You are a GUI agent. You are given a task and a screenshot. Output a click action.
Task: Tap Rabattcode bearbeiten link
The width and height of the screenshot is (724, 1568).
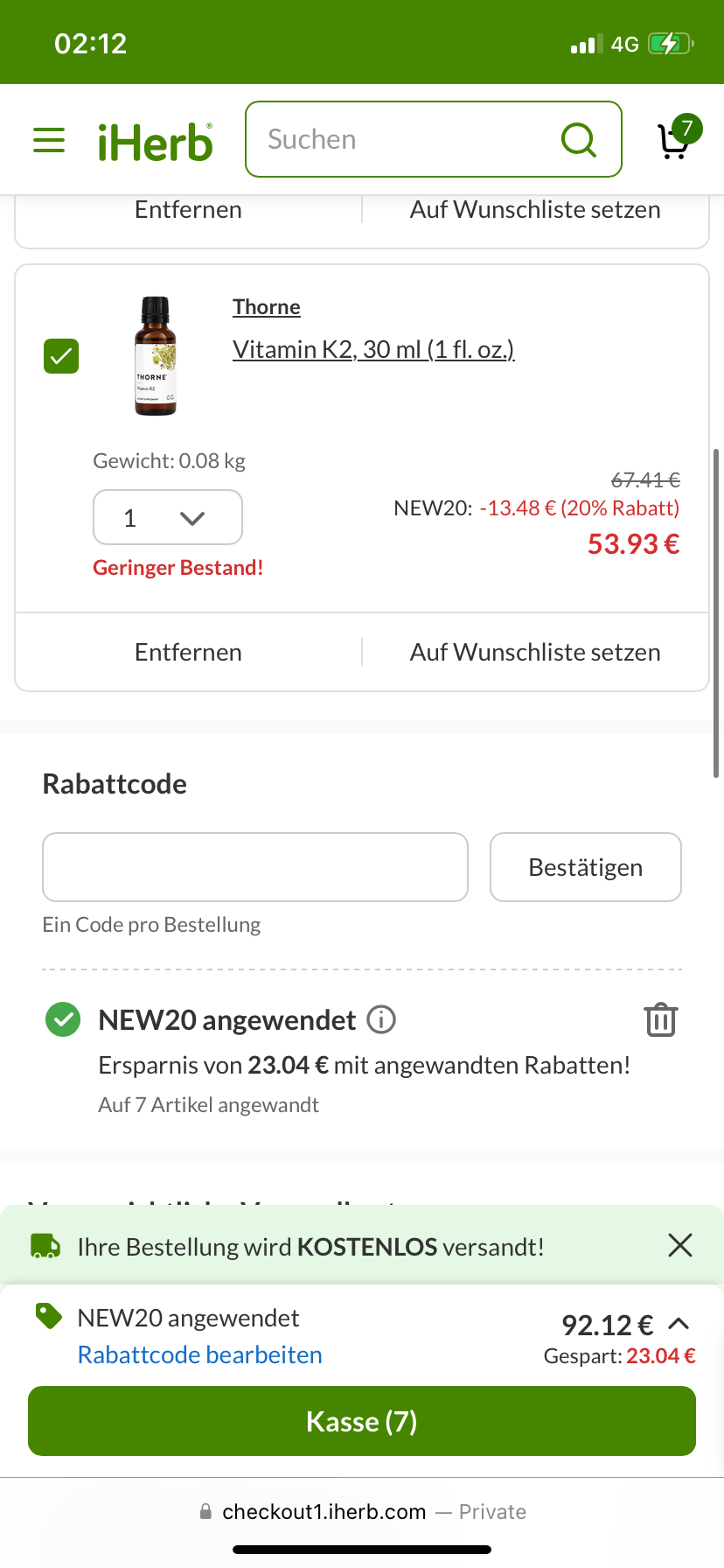(200, 1354)
